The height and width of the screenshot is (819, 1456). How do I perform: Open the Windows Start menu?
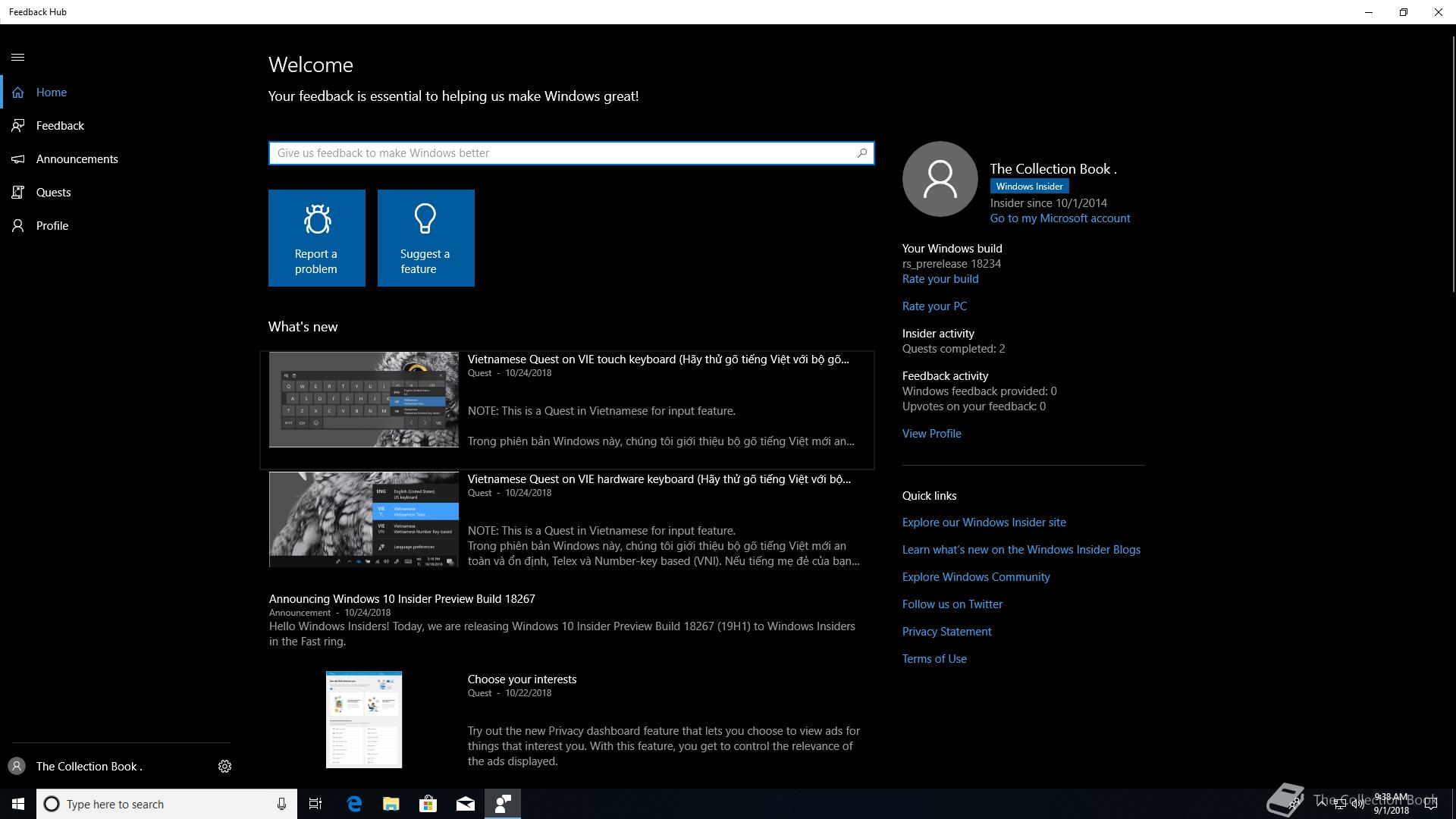[x=18, y=804]
